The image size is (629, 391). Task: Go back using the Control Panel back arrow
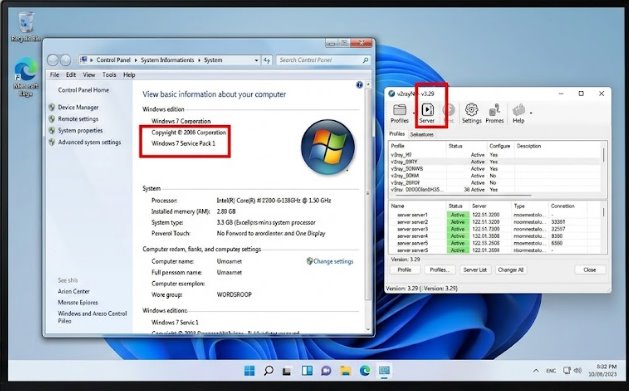(x=53, y=60)
